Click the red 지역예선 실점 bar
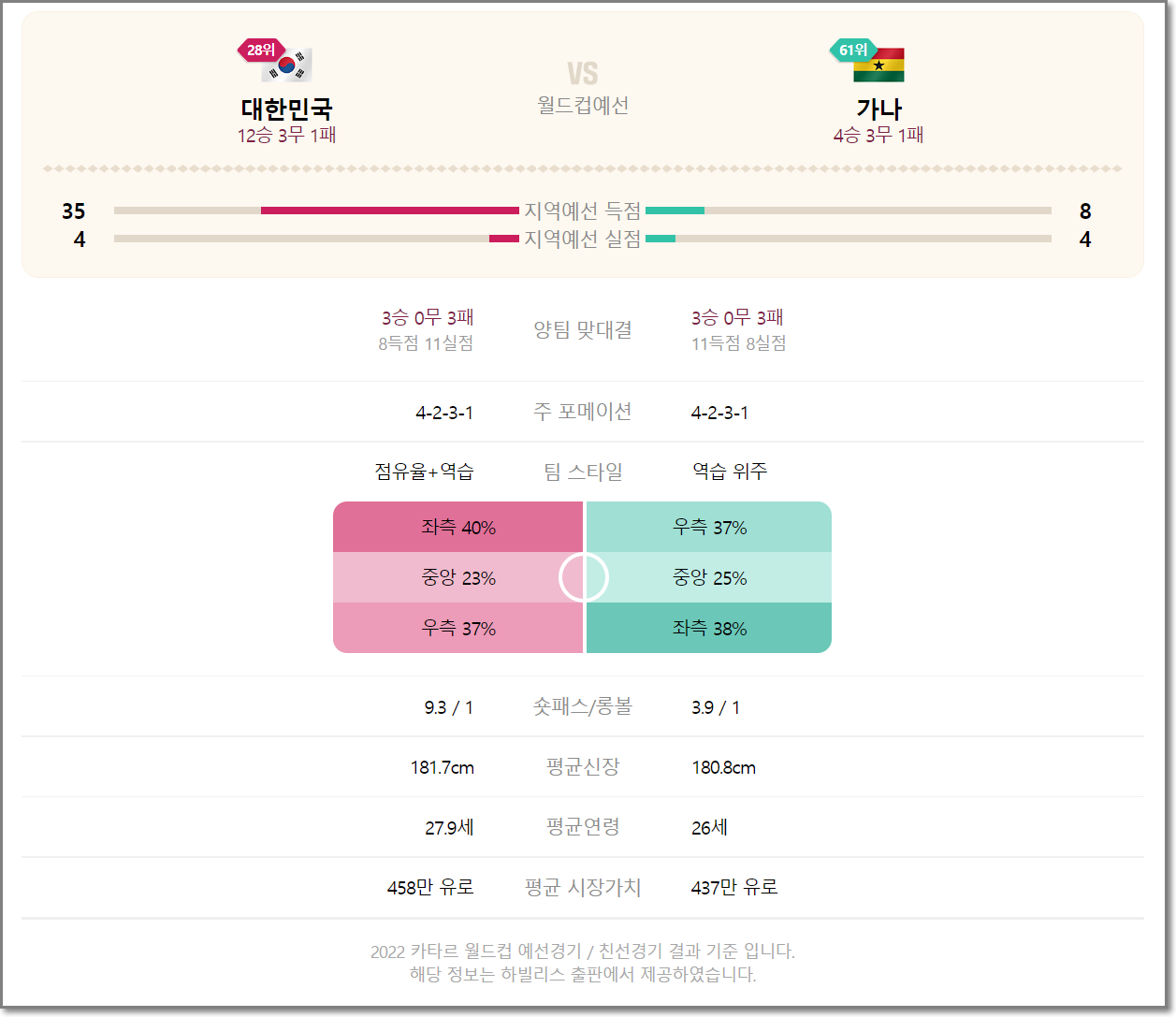1176x1017 pixels. (503, 239)
